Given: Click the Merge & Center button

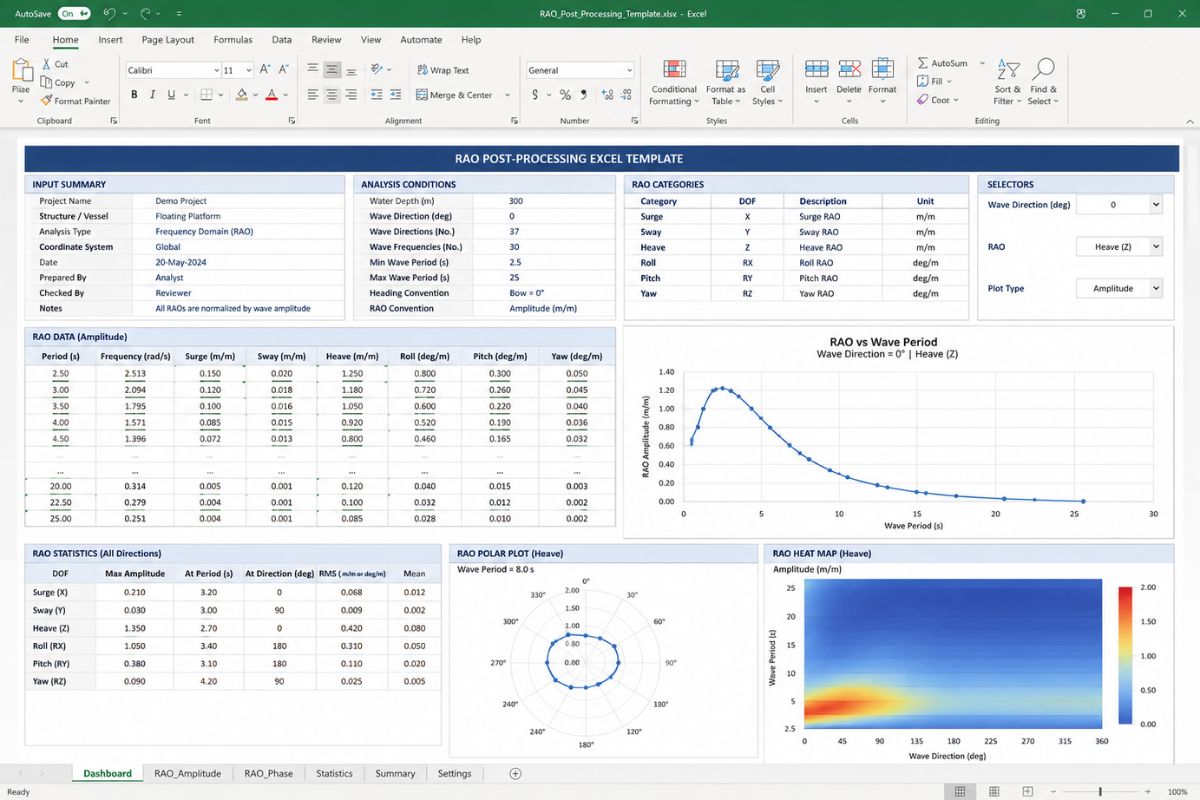Looking at the screenshot, I should (461, 95).
